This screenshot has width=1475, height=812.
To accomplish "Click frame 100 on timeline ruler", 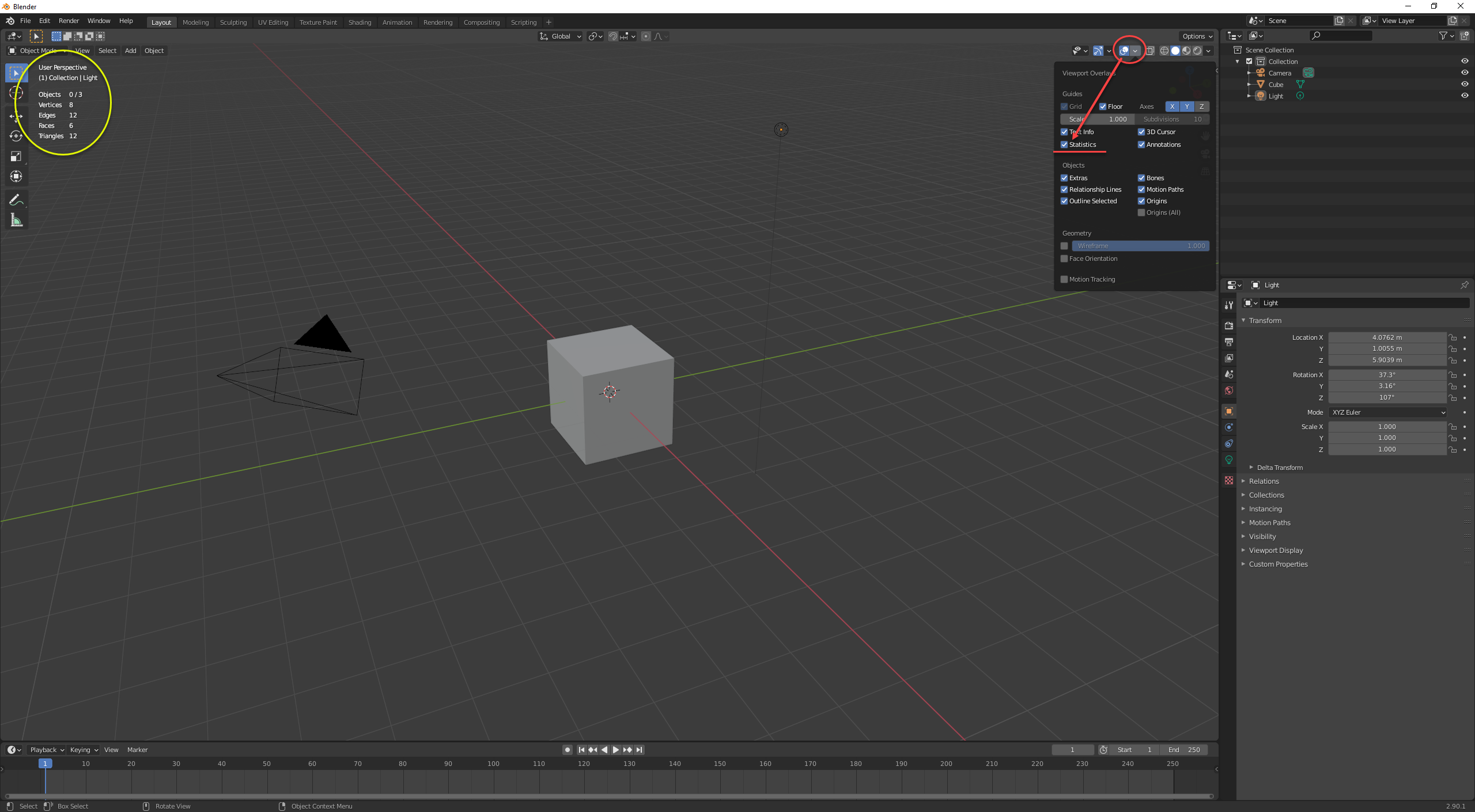I will (493, 764).
